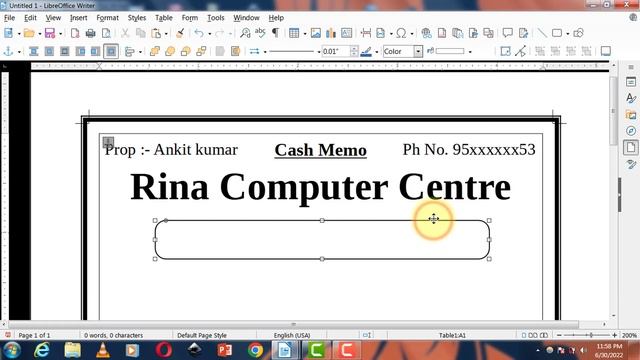Screen dimensions: 640x360
Task: Toggle the Wrap Parallel option
Action: pos(49,51)
